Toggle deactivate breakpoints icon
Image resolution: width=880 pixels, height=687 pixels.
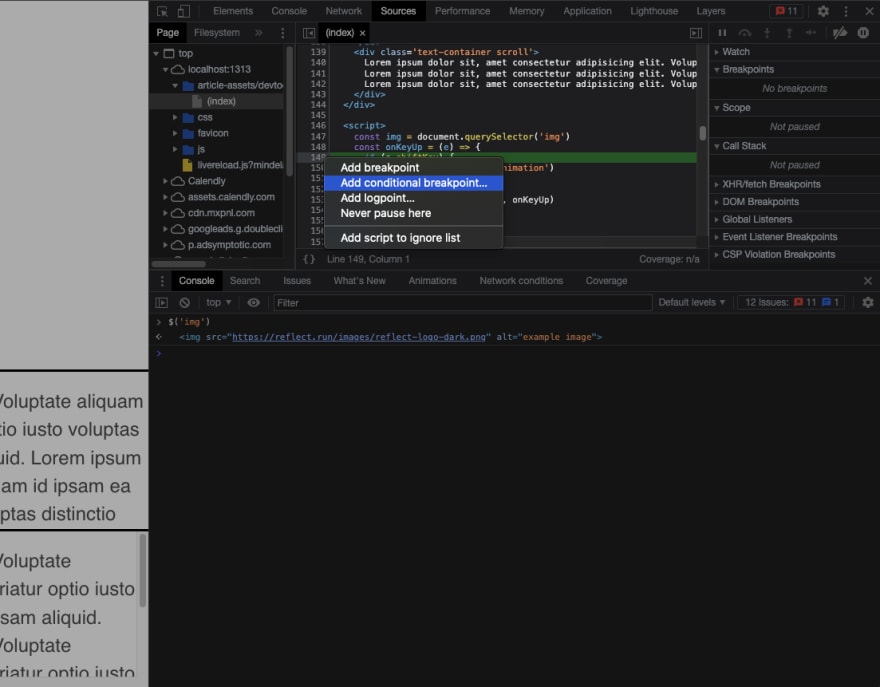(x=840, y=33)
